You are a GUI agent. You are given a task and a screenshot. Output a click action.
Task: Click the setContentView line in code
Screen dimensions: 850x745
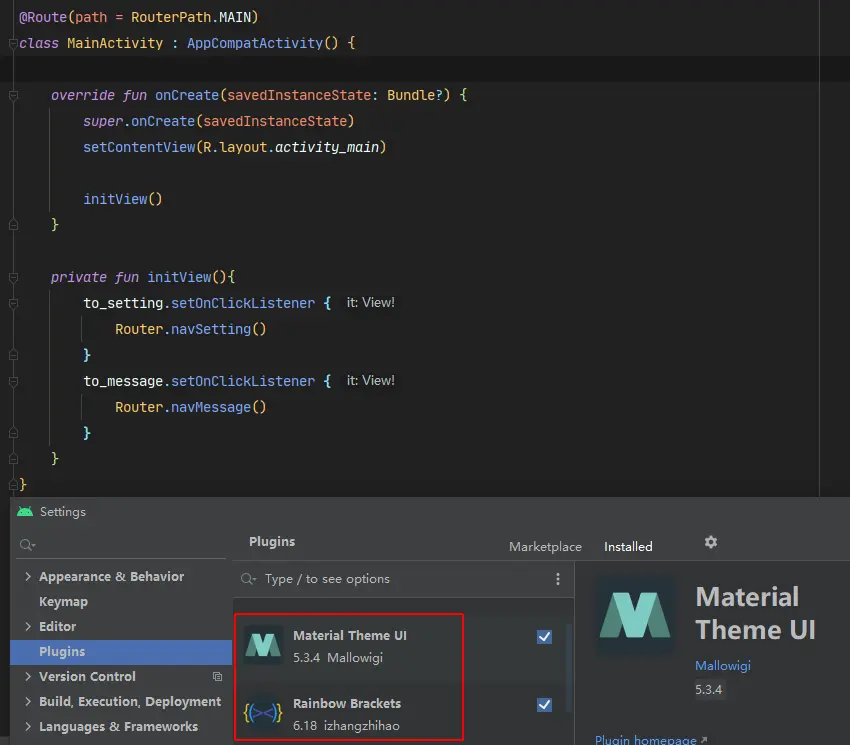(x=234, y=147)
